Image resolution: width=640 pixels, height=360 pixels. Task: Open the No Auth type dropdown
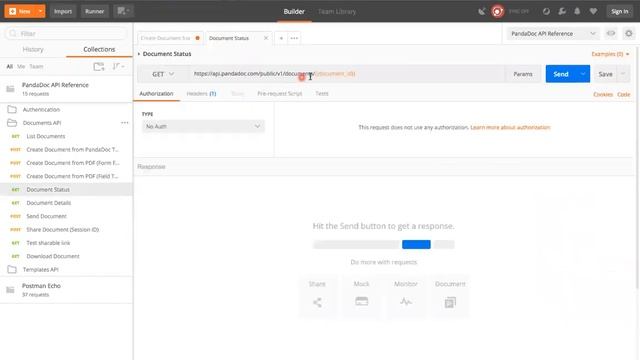click(203, 127)
